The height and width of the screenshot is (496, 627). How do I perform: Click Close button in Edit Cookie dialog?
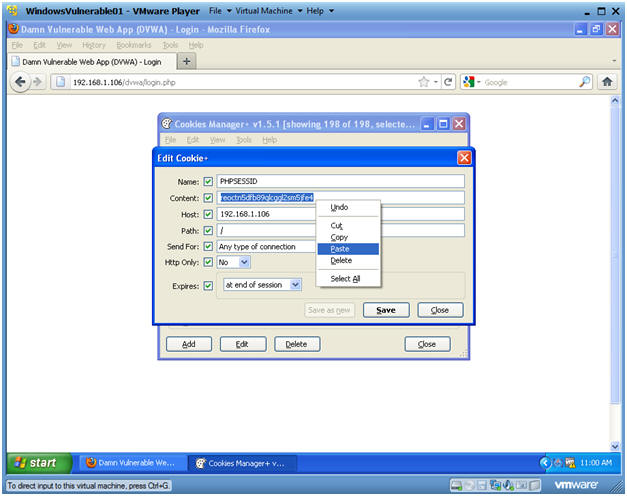pyautogui.click(x=440, y=310)
